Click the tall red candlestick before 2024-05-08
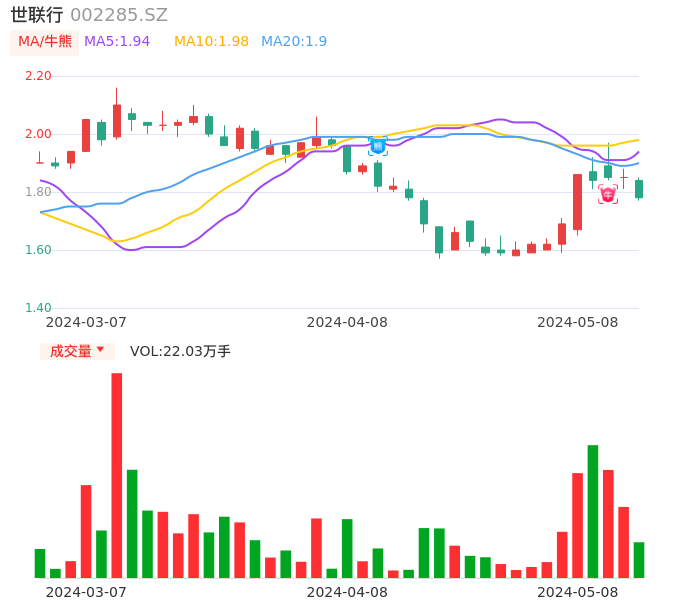Screen dimensions: 686x606 pyautogui.click(x=577, y=202)
